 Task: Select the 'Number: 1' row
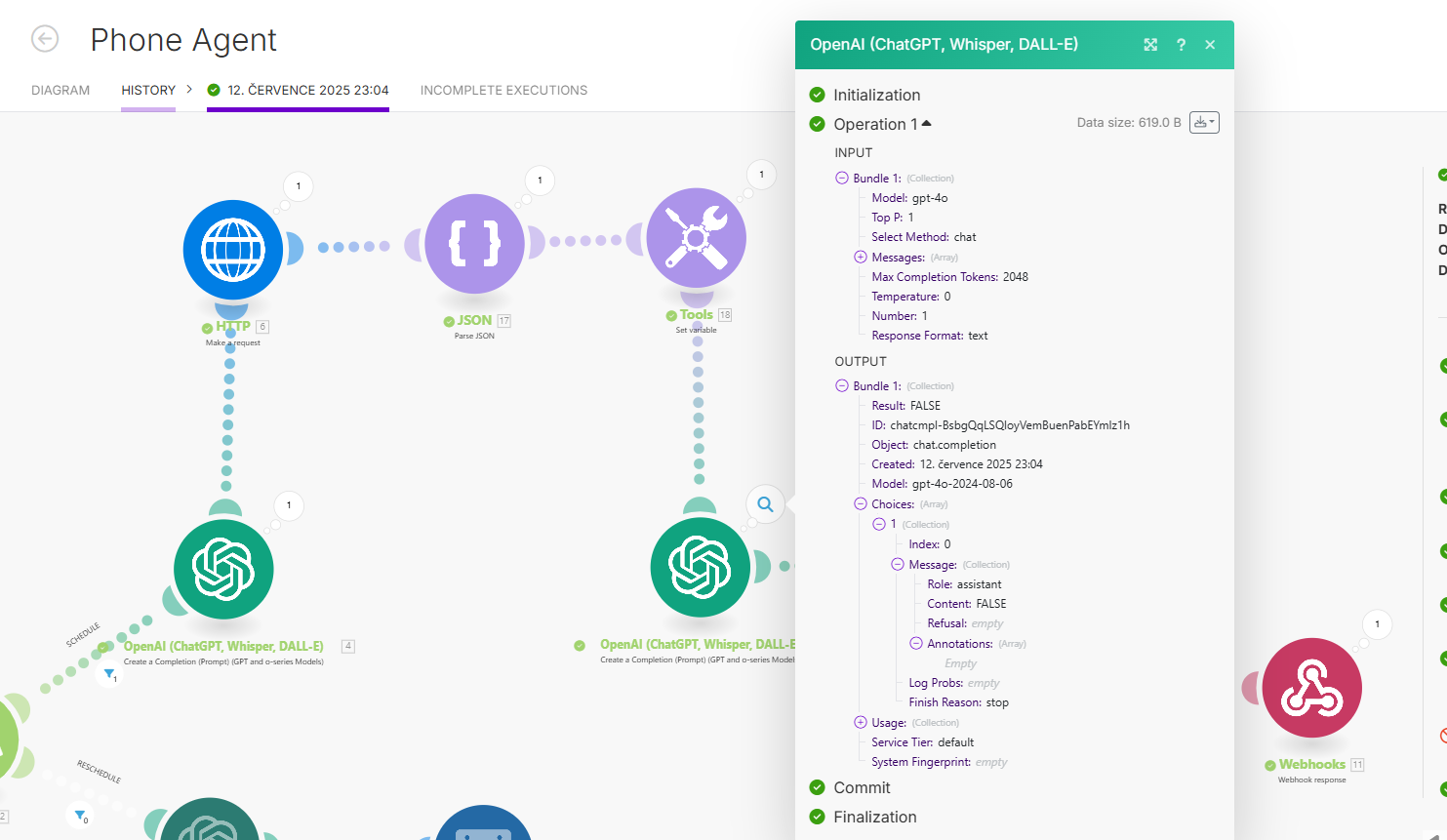pyautogui.click(x=900, y=316)
